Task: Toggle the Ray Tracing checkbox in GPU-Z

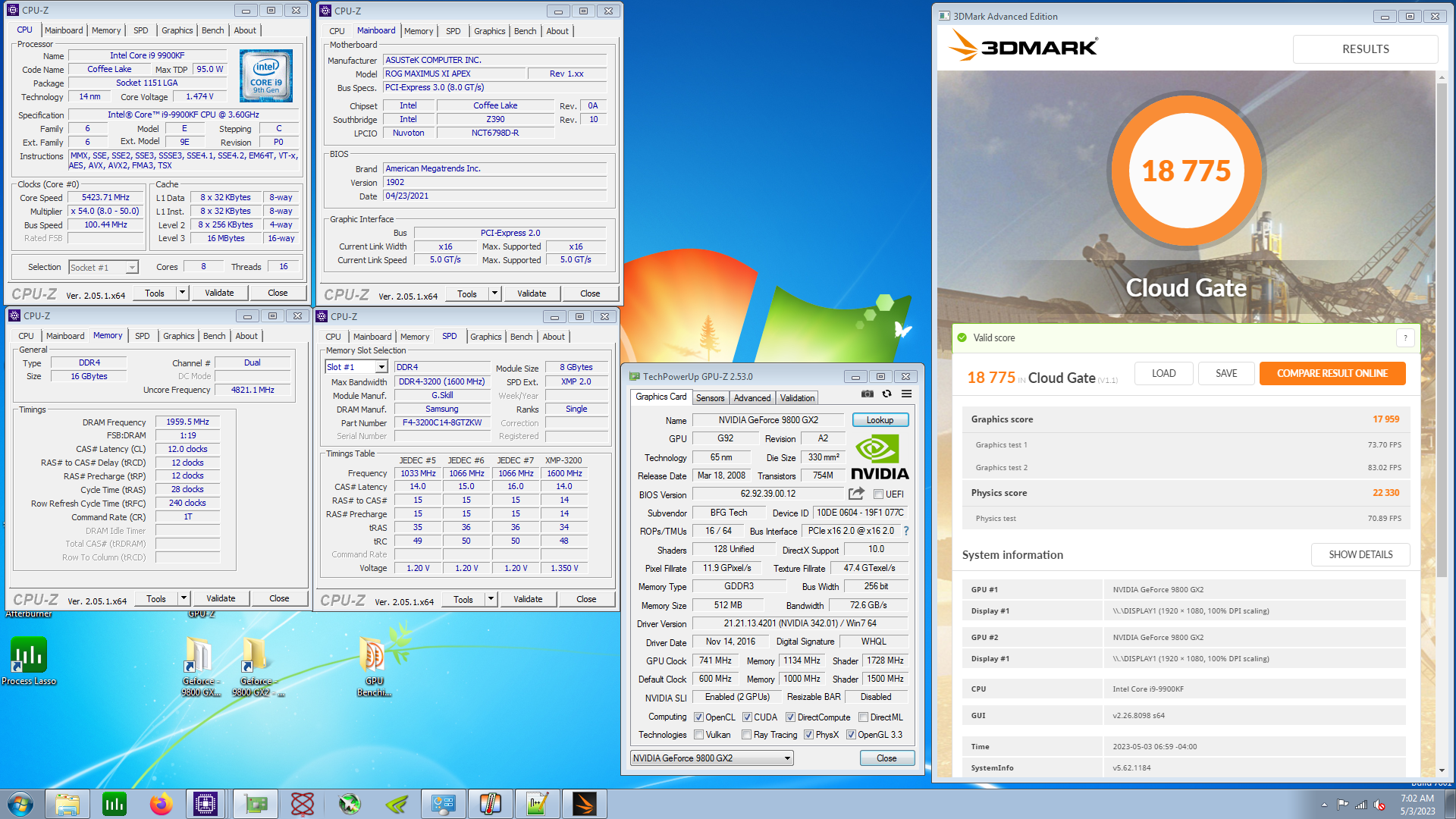Action: pyautogui.click(x=747, y=735)
